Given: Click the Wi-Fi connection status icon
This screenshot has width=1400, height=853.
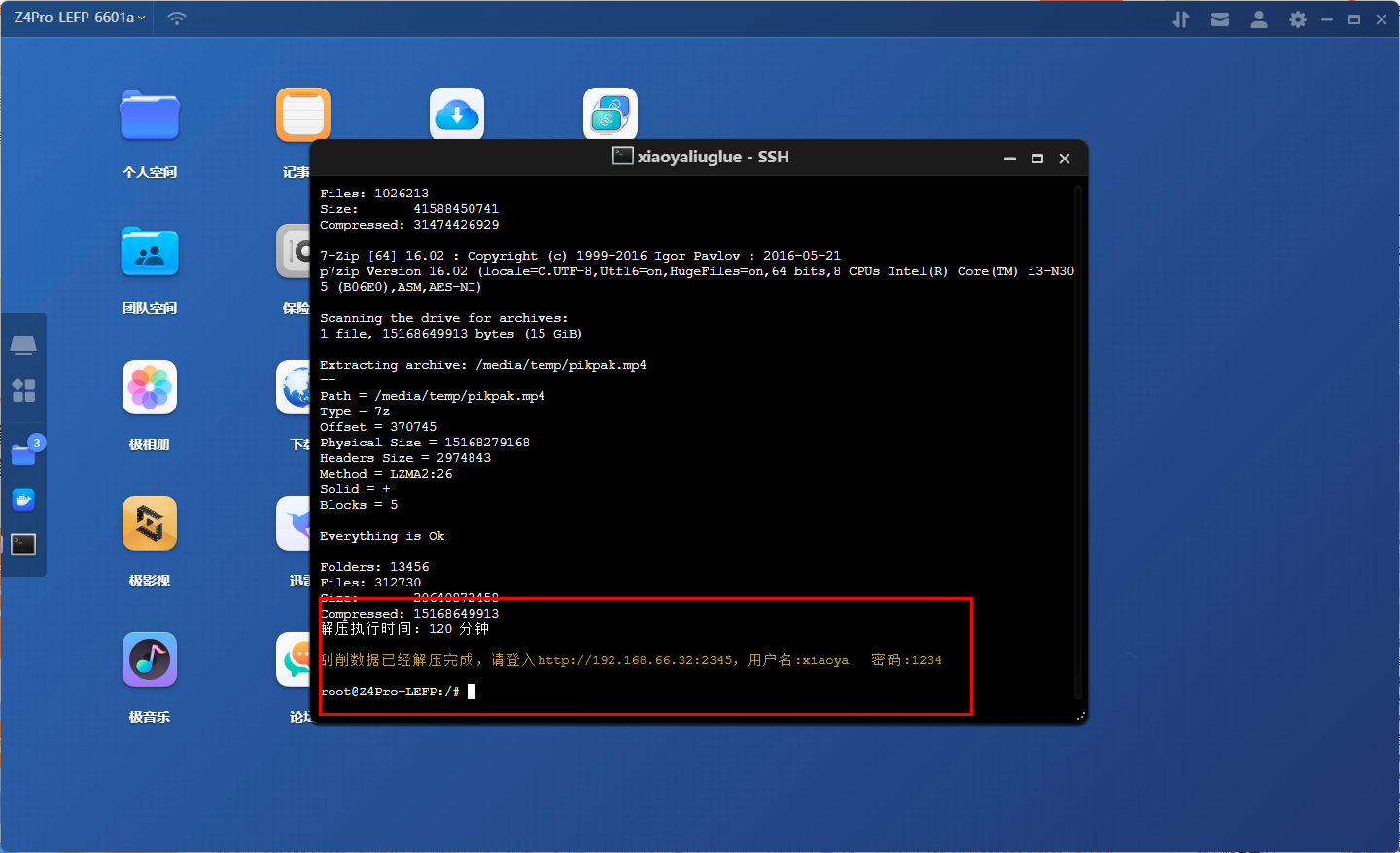Looking at the screenshot, I should (x=177, y=18).
